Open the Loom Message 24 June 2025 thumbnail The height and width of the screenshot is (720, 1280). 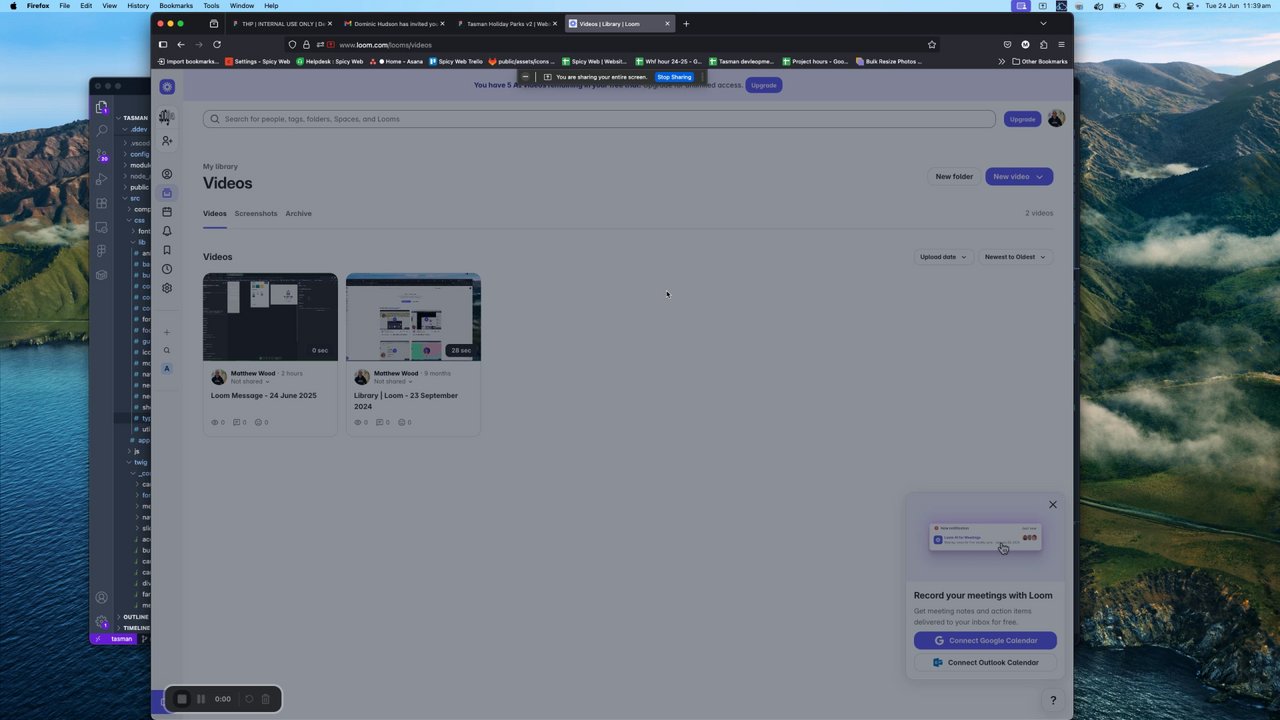click(x=270, y=317)
